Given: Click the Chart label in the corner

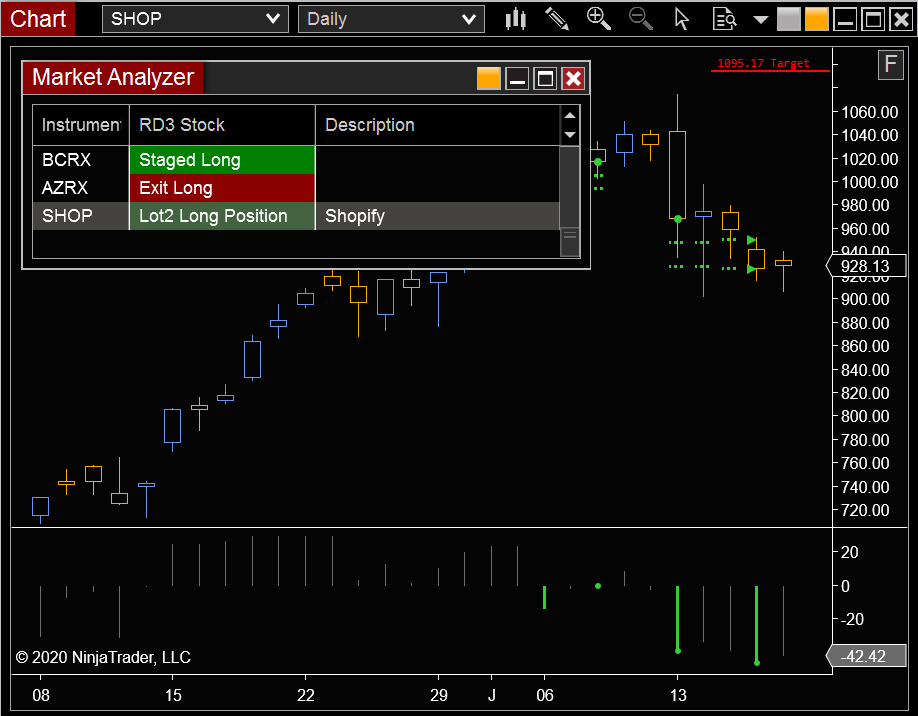Looking at the screenshot, I should tap(37, 18).
